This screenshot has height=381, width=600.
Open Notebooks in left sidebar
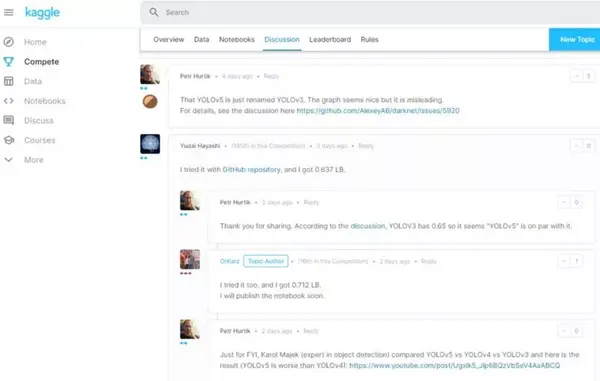[45, 101]
